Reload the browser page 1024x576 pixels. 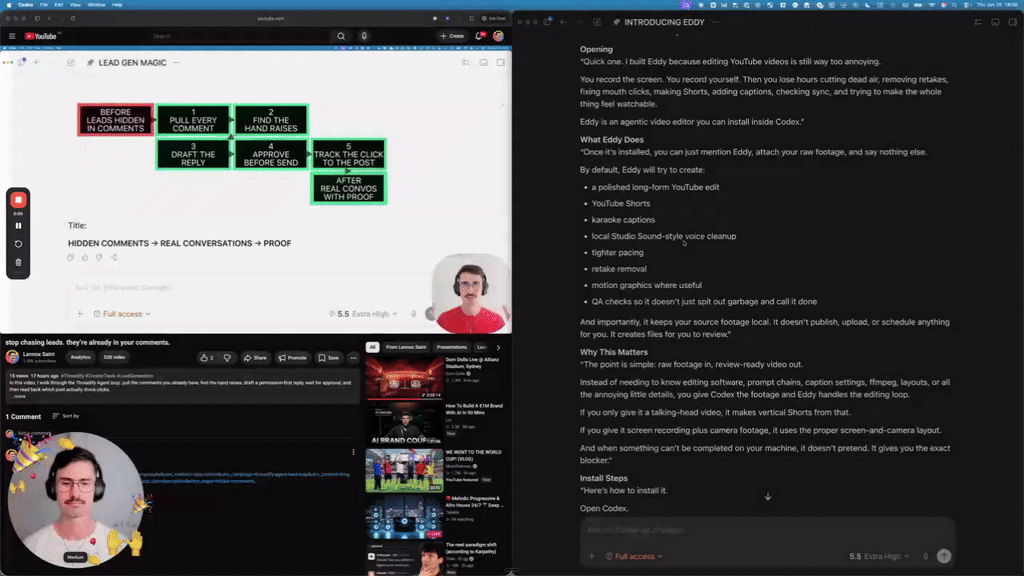point(73,18)
